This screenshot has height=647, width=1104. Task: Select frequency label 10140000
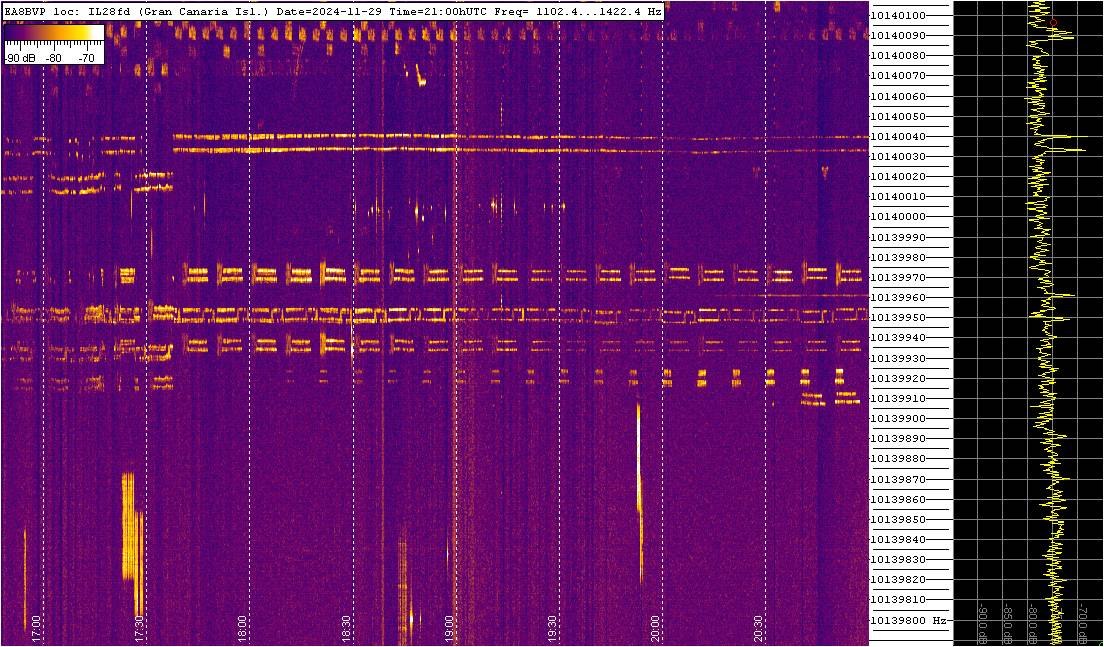[898, 217]
